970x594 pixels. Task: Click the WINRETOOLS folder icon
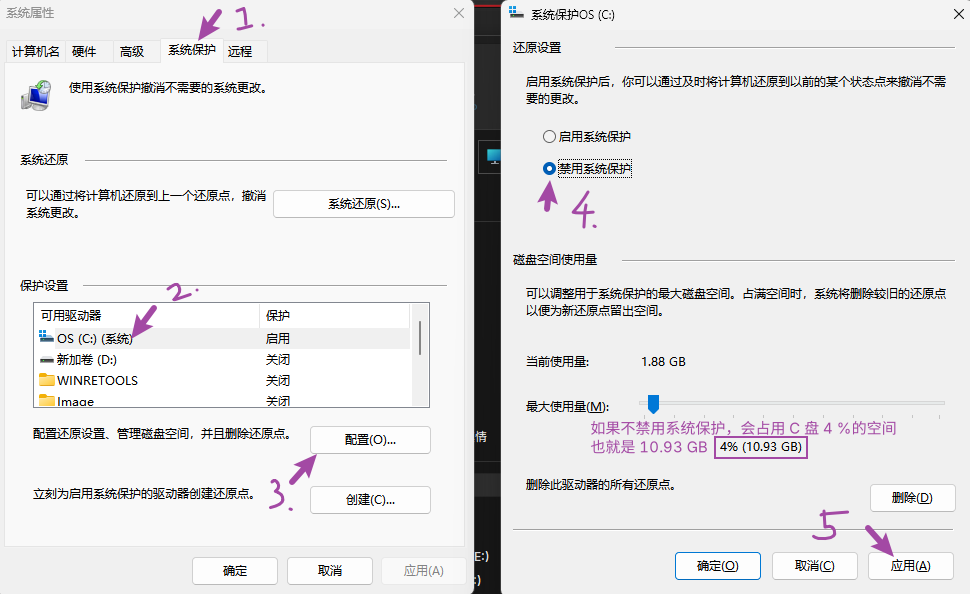point(46,379)
